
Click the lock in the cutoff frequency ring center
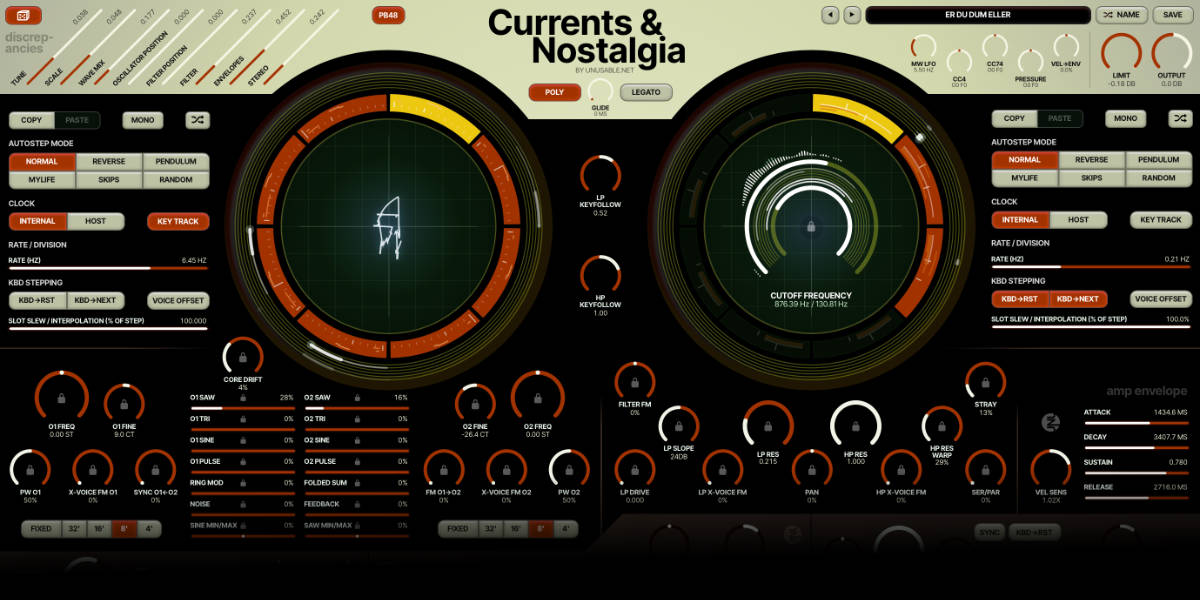click(810, 228)
